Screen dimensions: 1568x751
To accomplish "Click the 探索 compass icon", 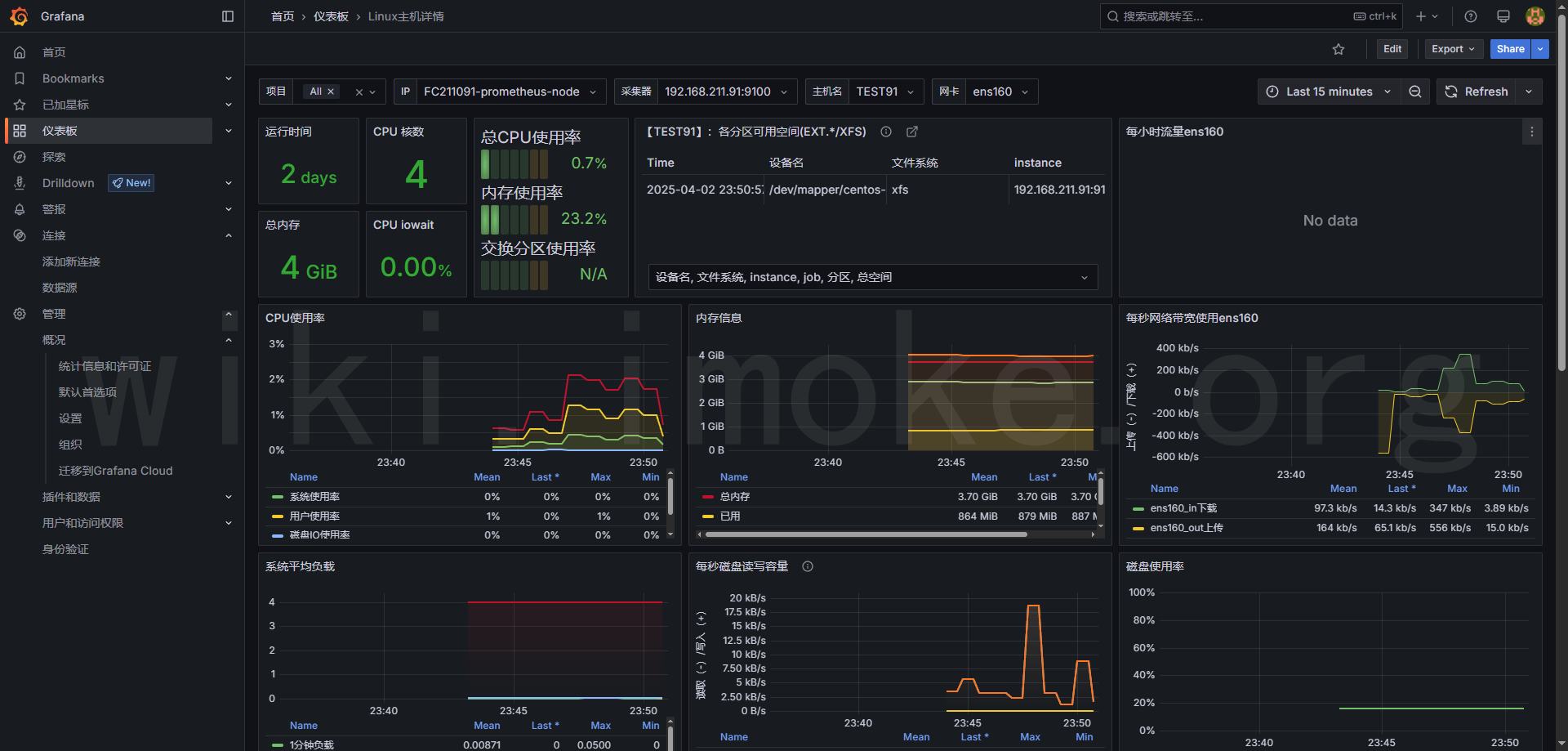I will click(x=20, y=157).
